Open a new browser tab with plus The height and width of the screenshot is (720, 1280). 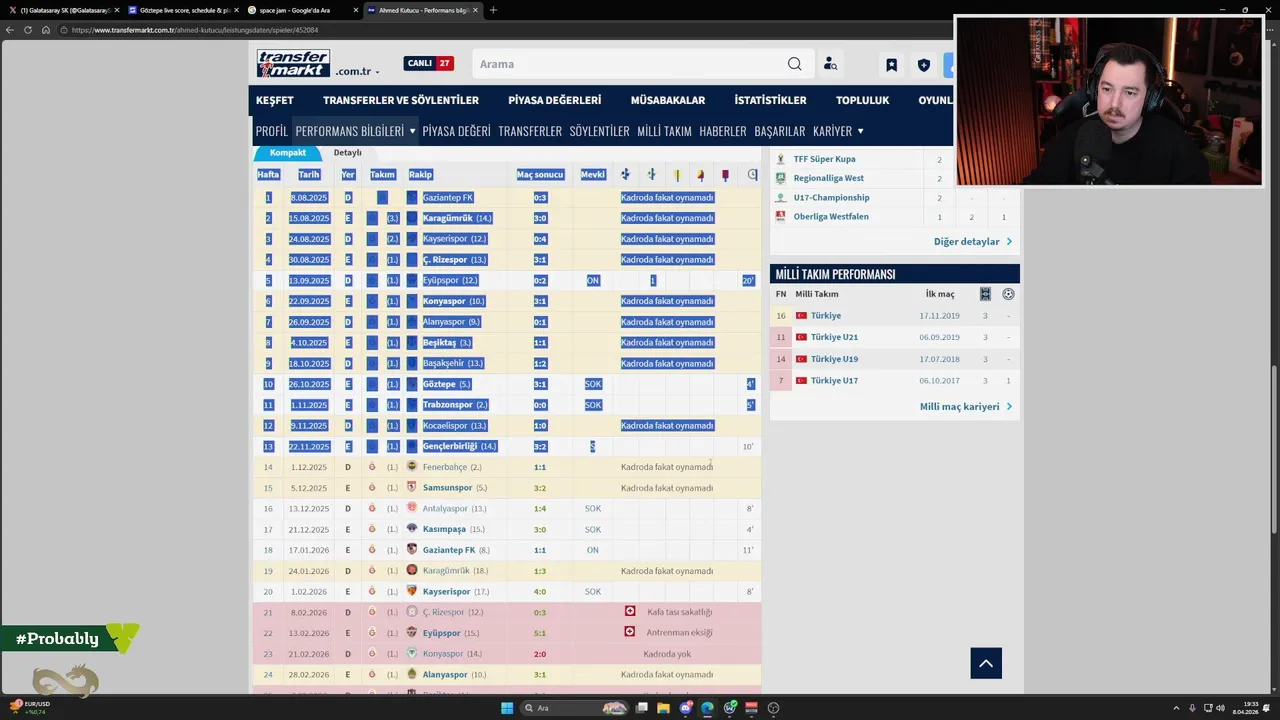493,10
